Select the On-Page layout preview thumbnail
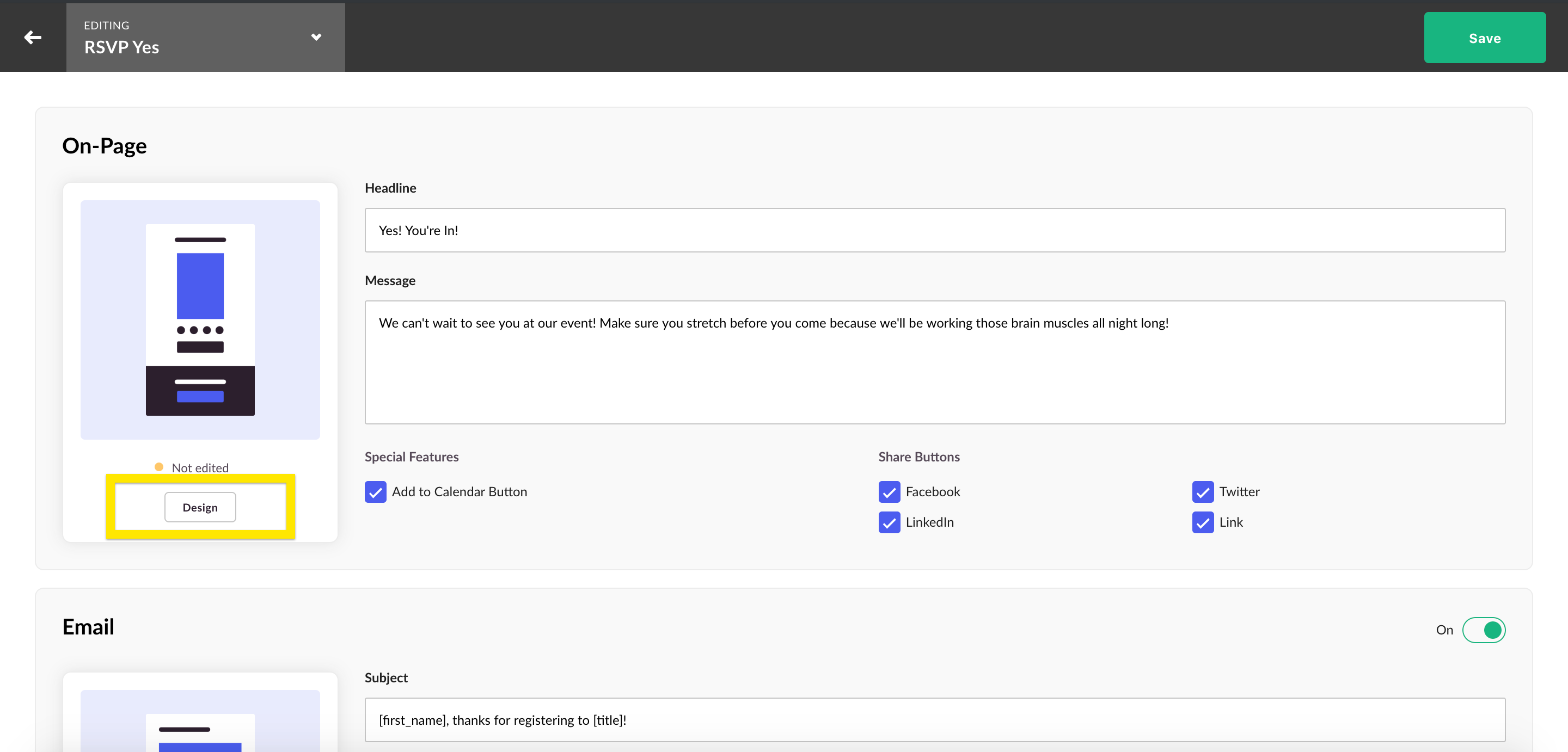The height and width of the screenshot is (752, 1568). [200, 319]
